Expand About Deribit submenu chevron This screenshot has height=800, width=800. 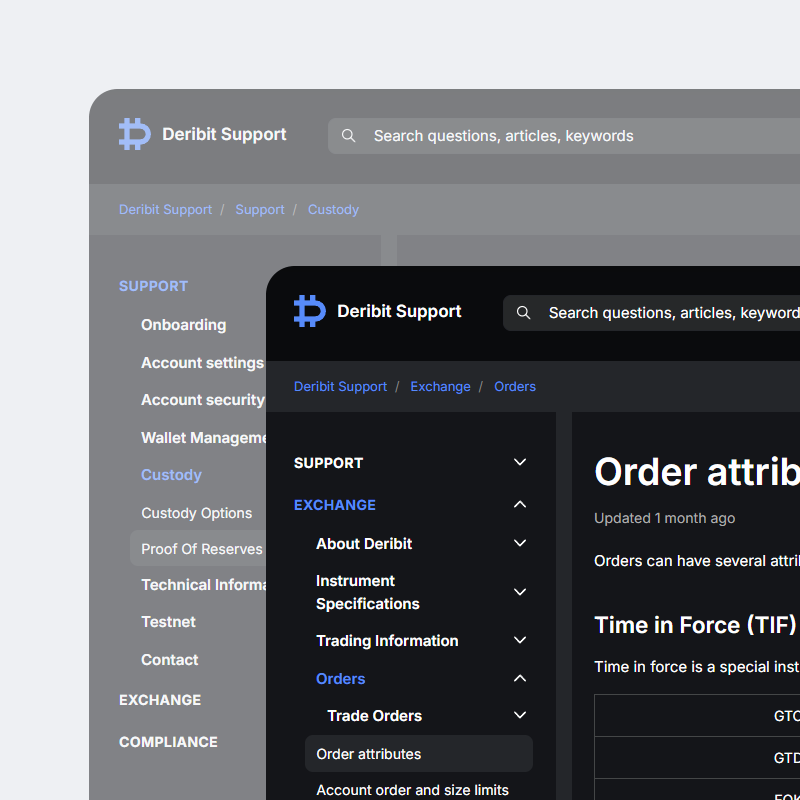[520, 543]
